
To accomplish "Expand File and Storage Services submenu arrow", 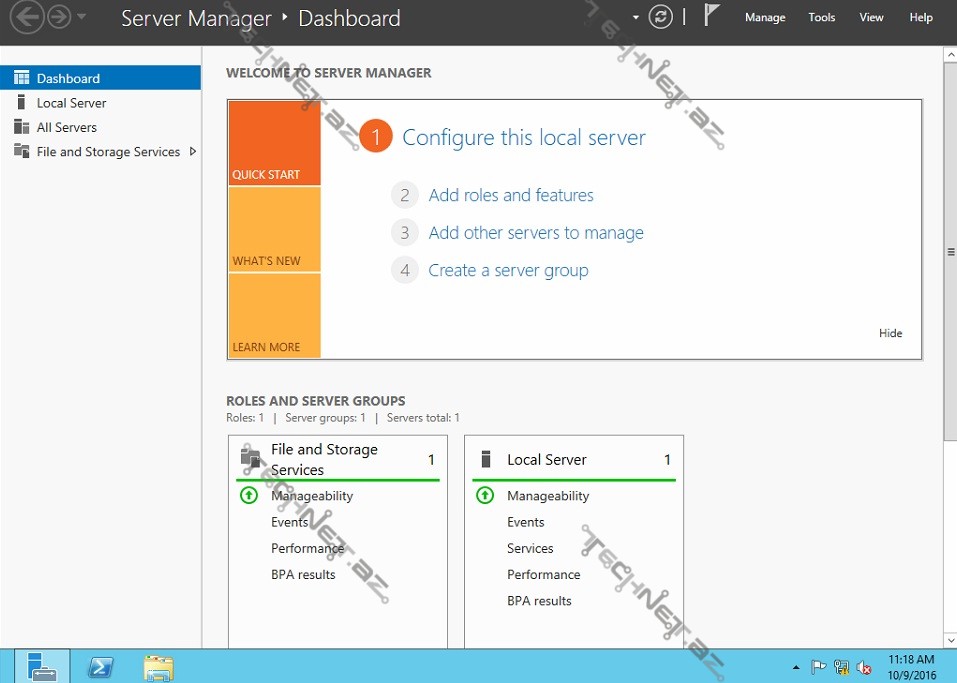I will tap(192, 152).
